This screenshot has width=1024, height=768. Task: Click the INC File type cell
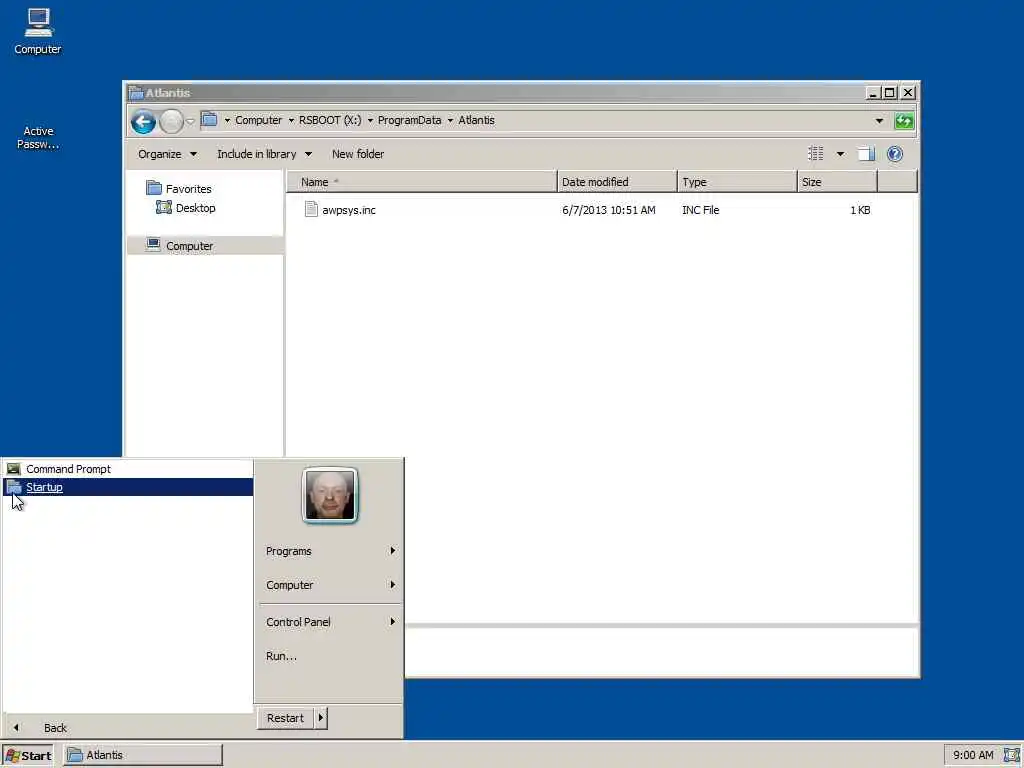(700, 210)
